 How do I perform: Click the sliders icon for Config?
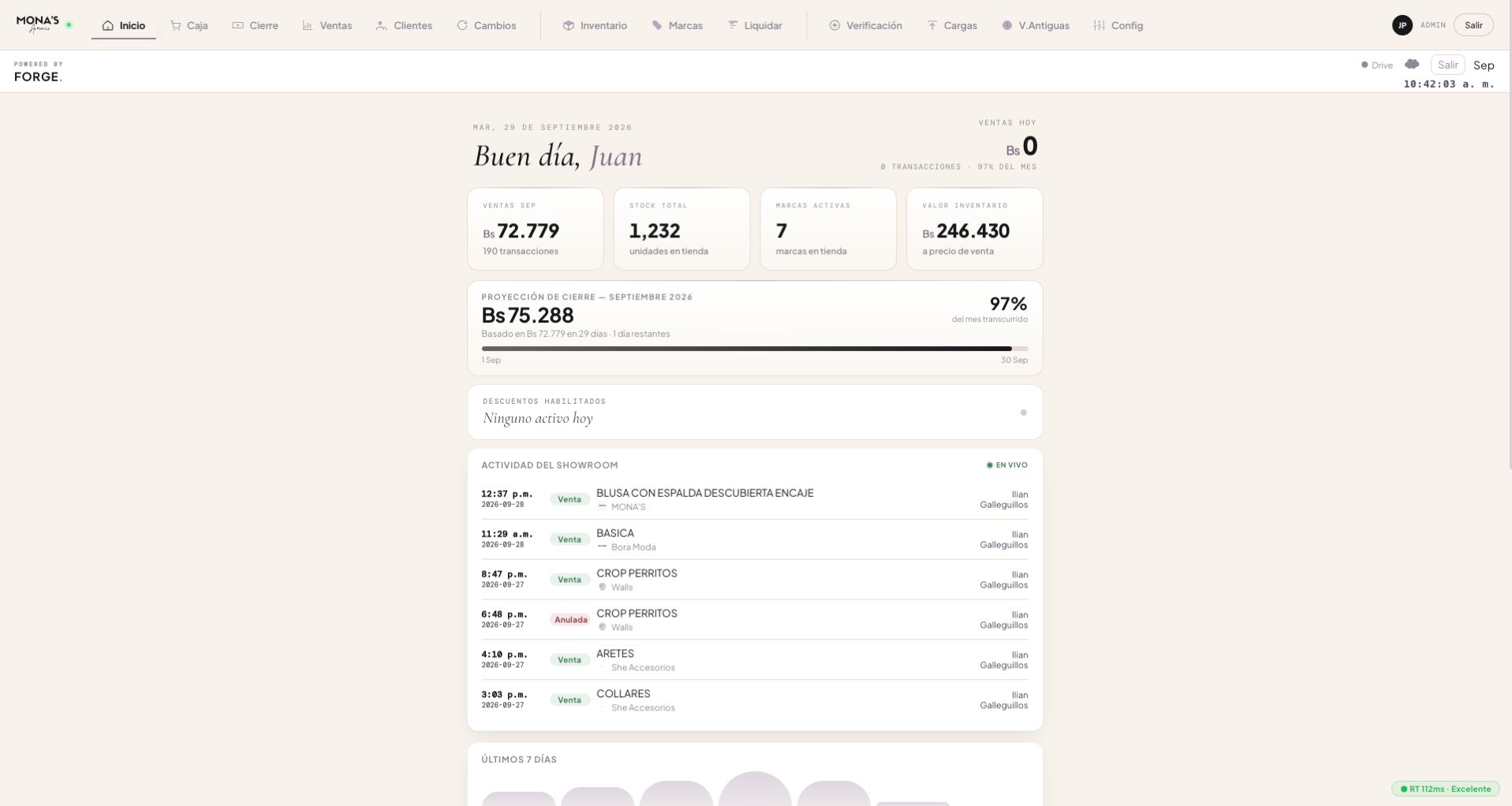[x=1099, y=25]
